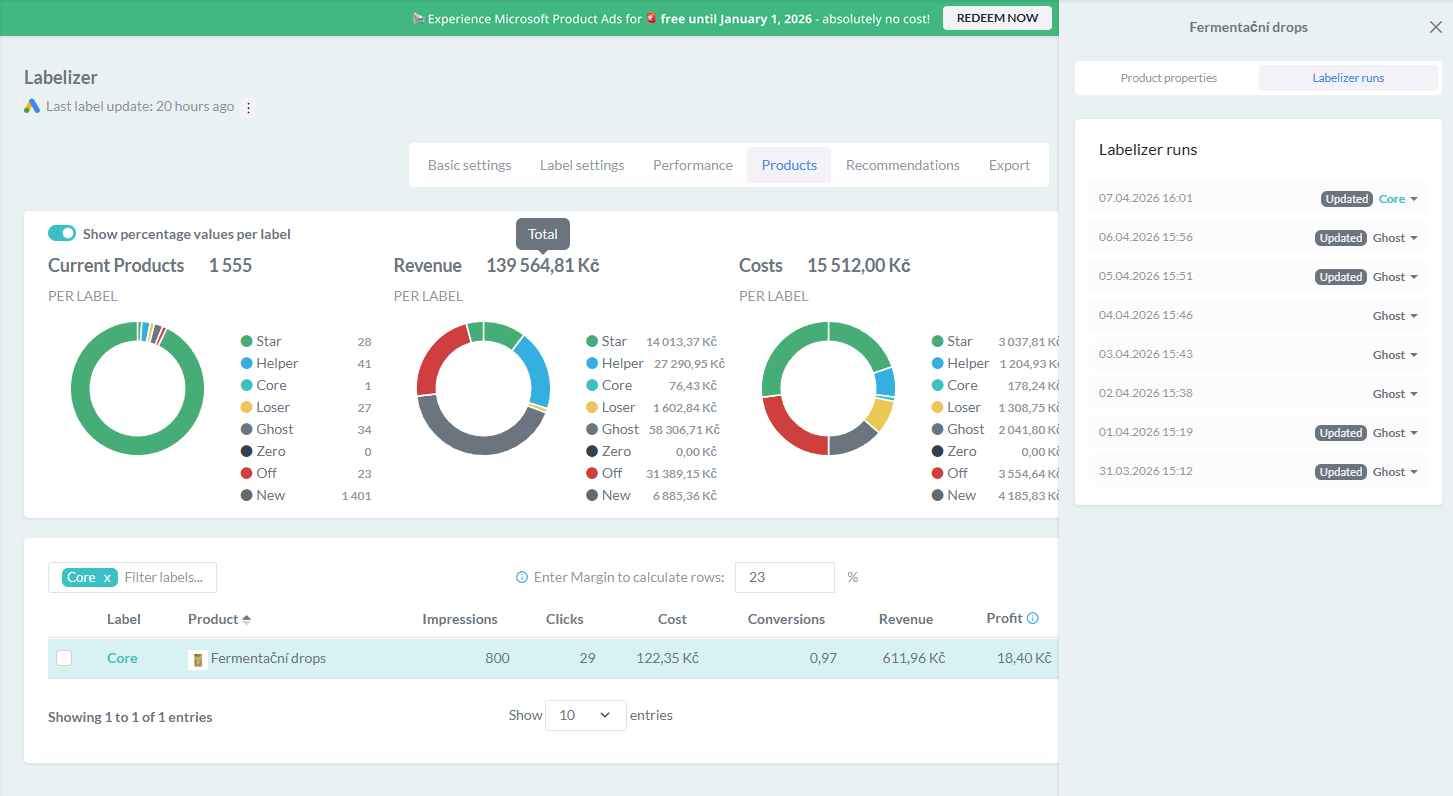The image size is (1453, 796).
Task: Click the info icon beside Enter Margin
Action: click(522, 577)
